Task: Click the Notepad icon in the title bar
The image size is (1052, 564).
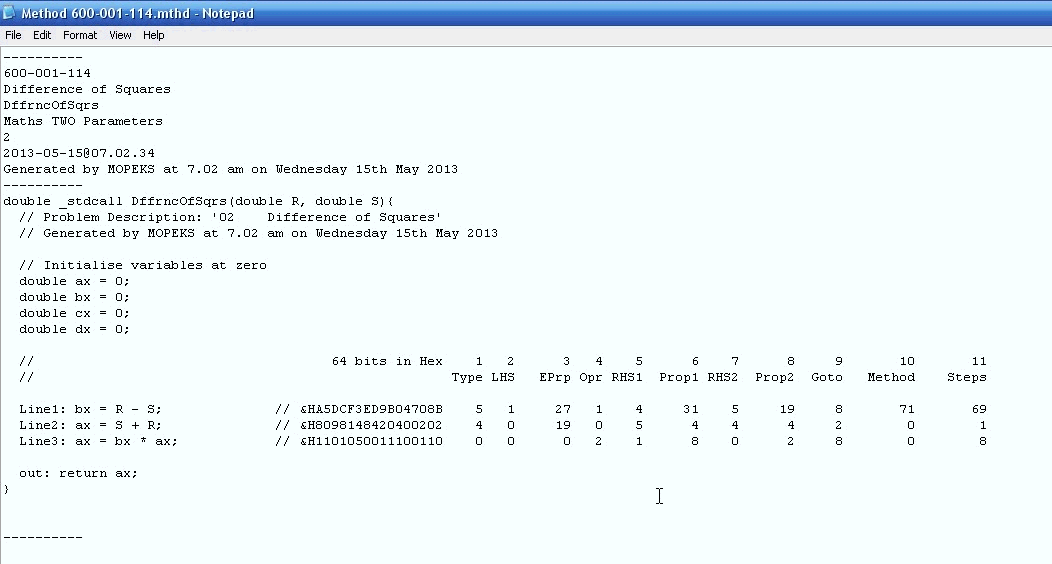Action: coord(9,12)
